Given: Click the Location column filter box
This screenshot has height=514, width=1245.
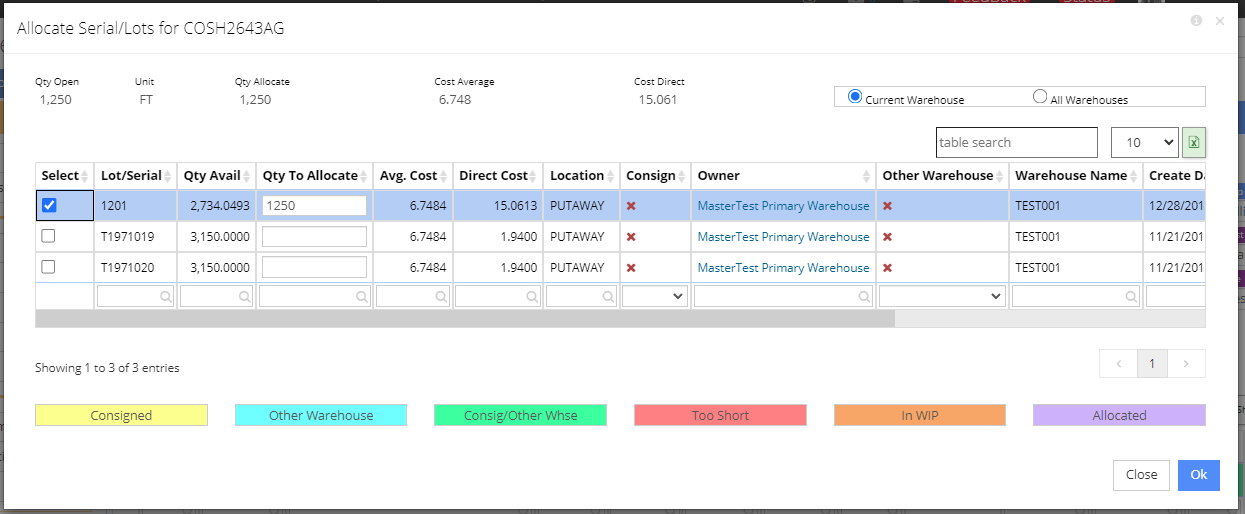Looking at the screenshot, I should coord(582,296).
